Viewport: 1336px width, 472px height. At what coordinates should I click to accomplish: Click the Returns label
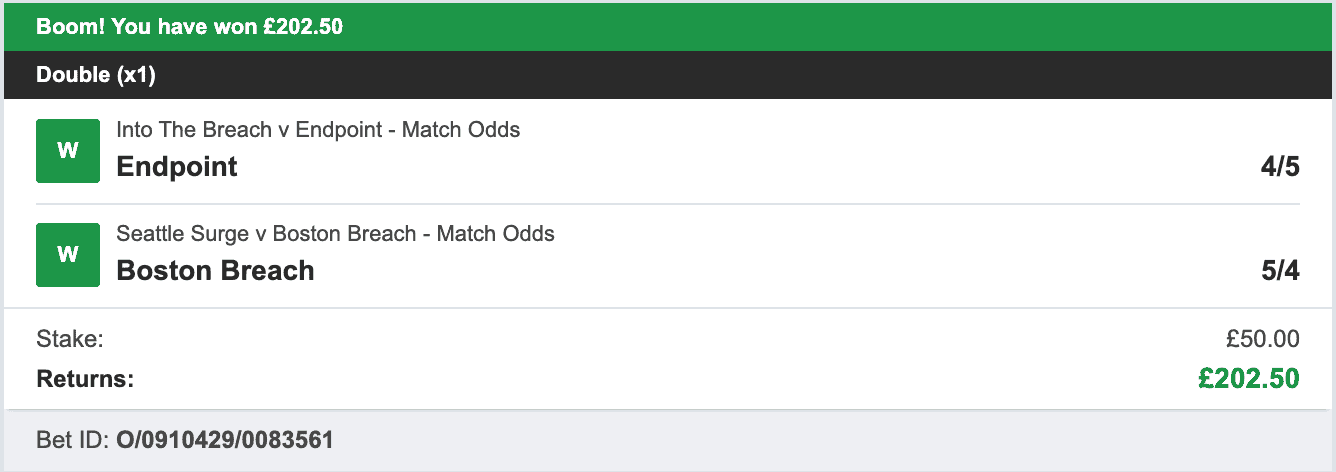tap(85, 379)
